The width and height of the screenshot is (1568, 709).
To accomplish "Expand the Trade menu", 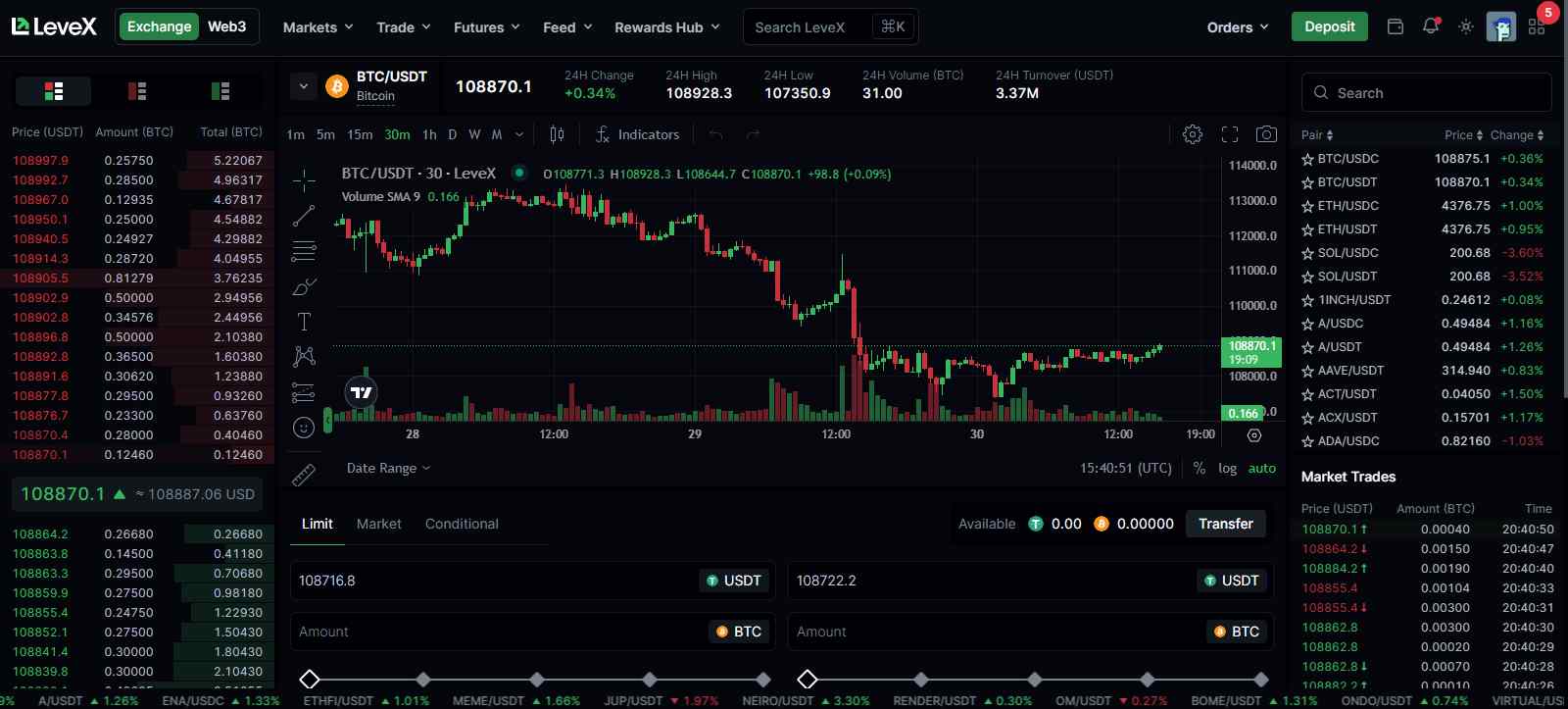I will [x=404, y=27].
